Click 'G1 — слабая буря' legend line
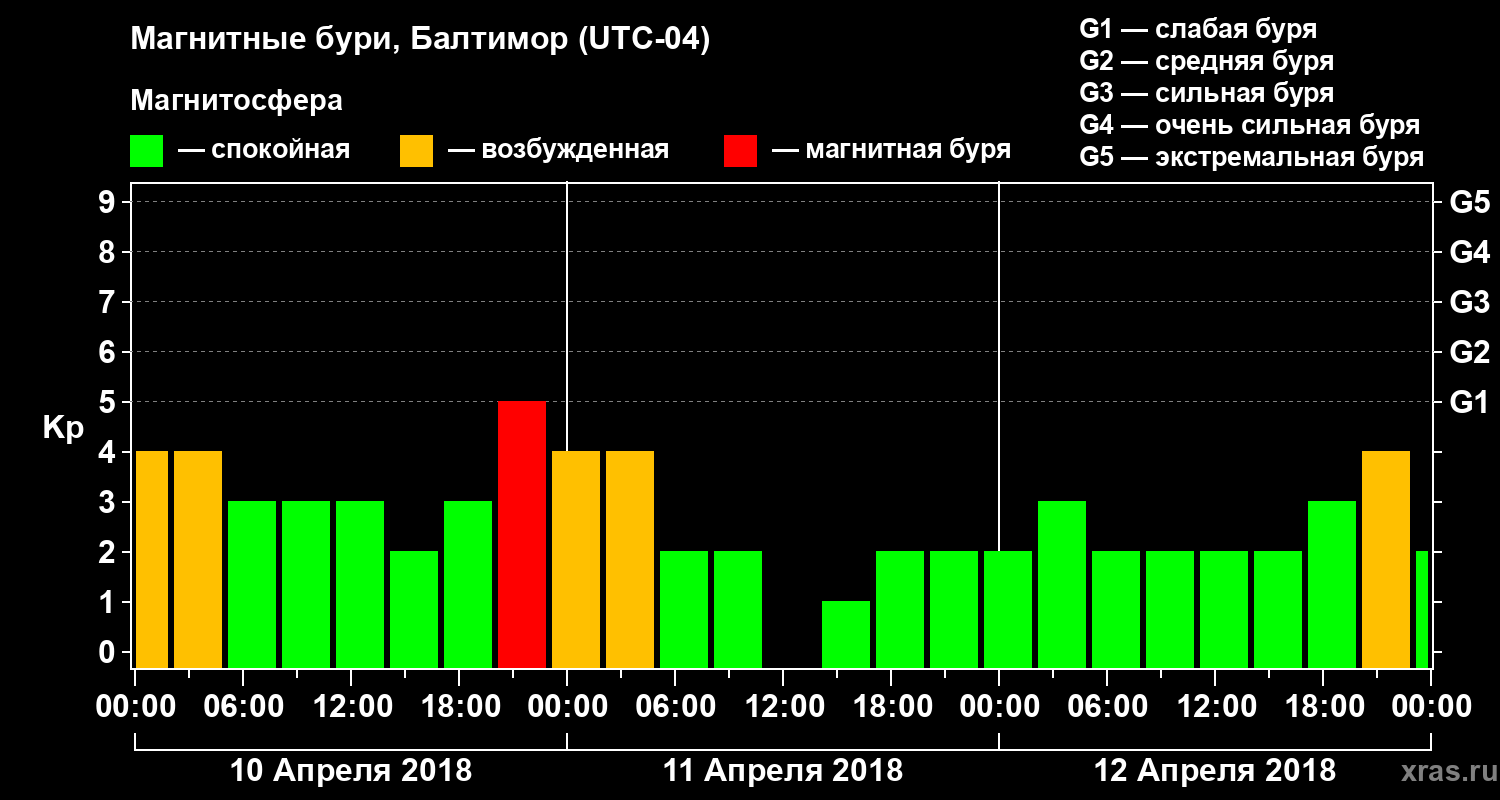 point(1198,29)
